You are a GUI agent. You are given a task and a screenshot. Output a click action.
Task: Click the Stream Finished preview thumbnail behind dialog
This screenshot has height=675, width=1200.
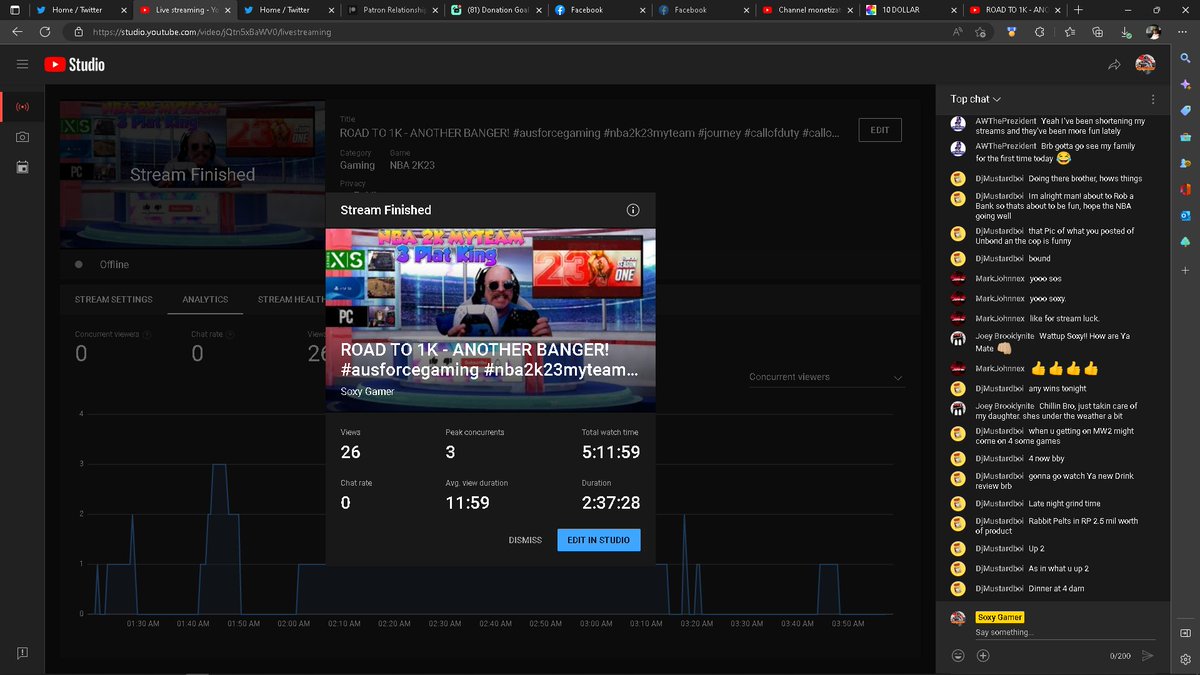[x=192, y=174]
